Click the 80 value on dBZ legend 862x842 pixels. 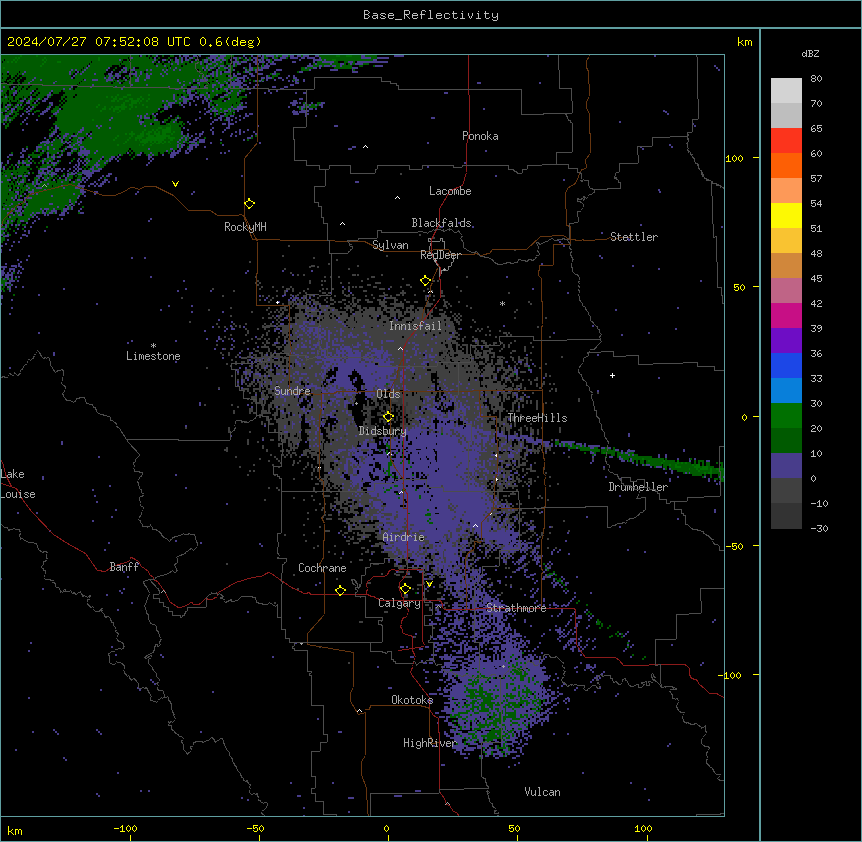coord(816,79)
